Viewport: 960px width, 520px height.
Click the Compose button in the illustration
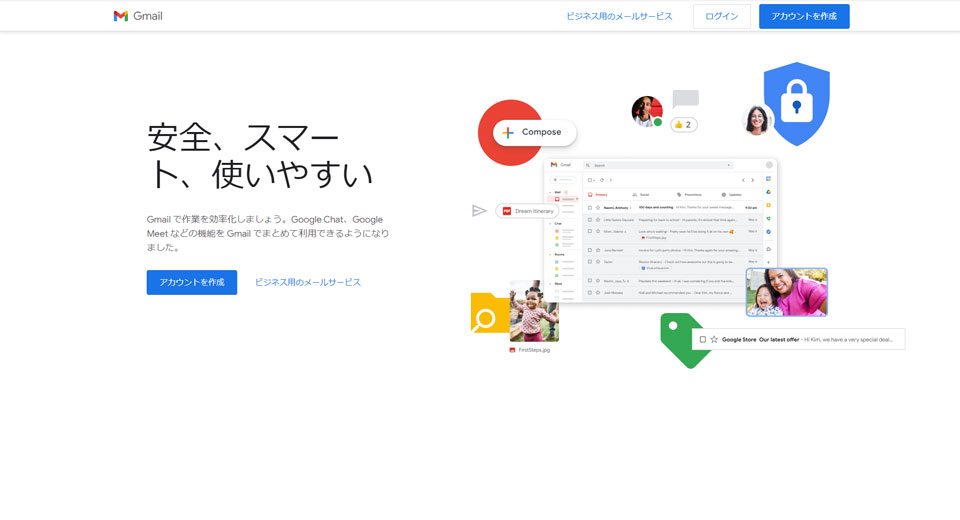pos(534,132)
